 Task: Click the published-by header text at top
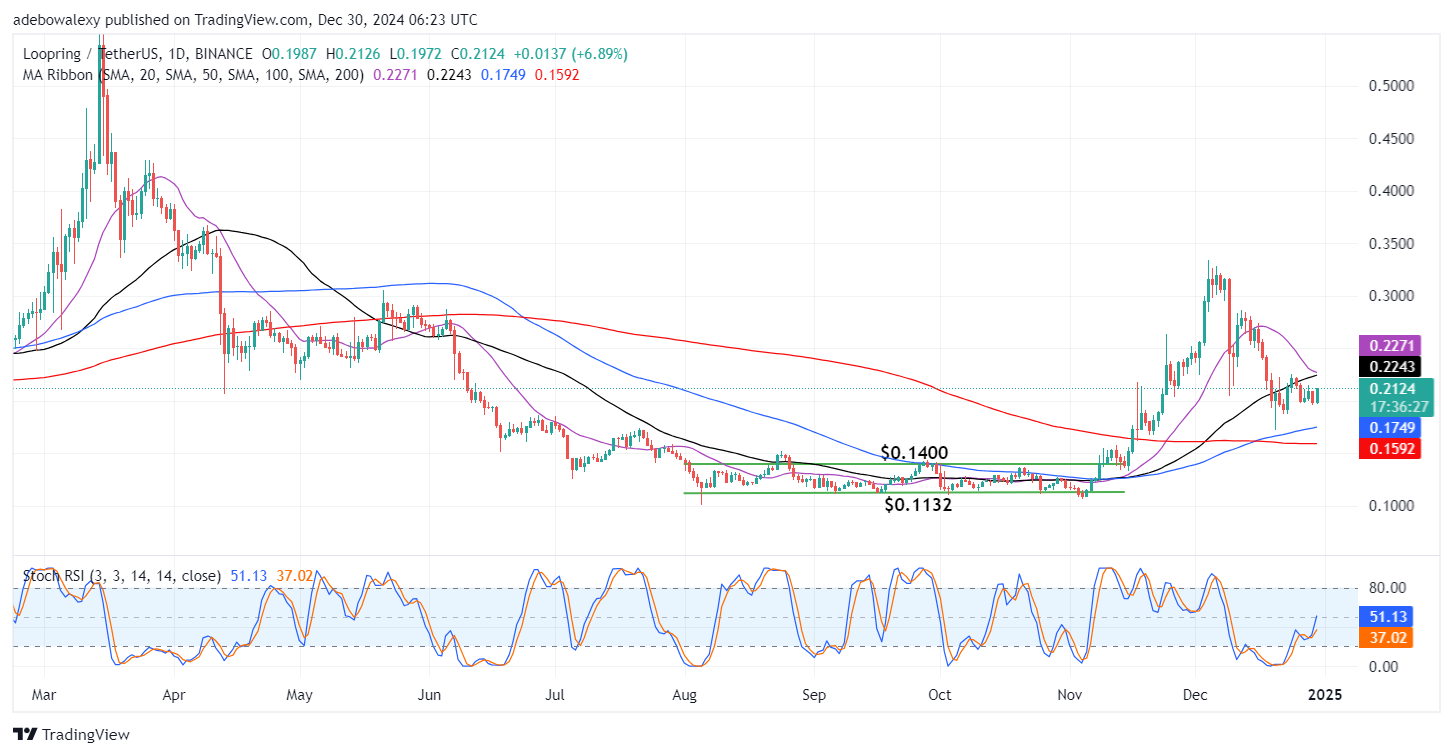tap(245, 20)
